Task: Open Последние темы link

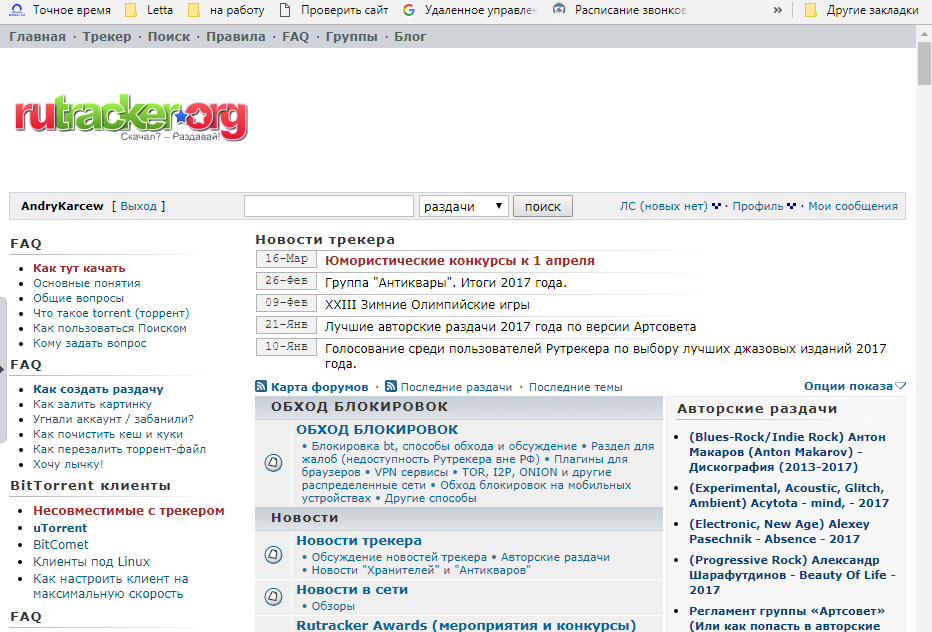Action: click(575, 387)
